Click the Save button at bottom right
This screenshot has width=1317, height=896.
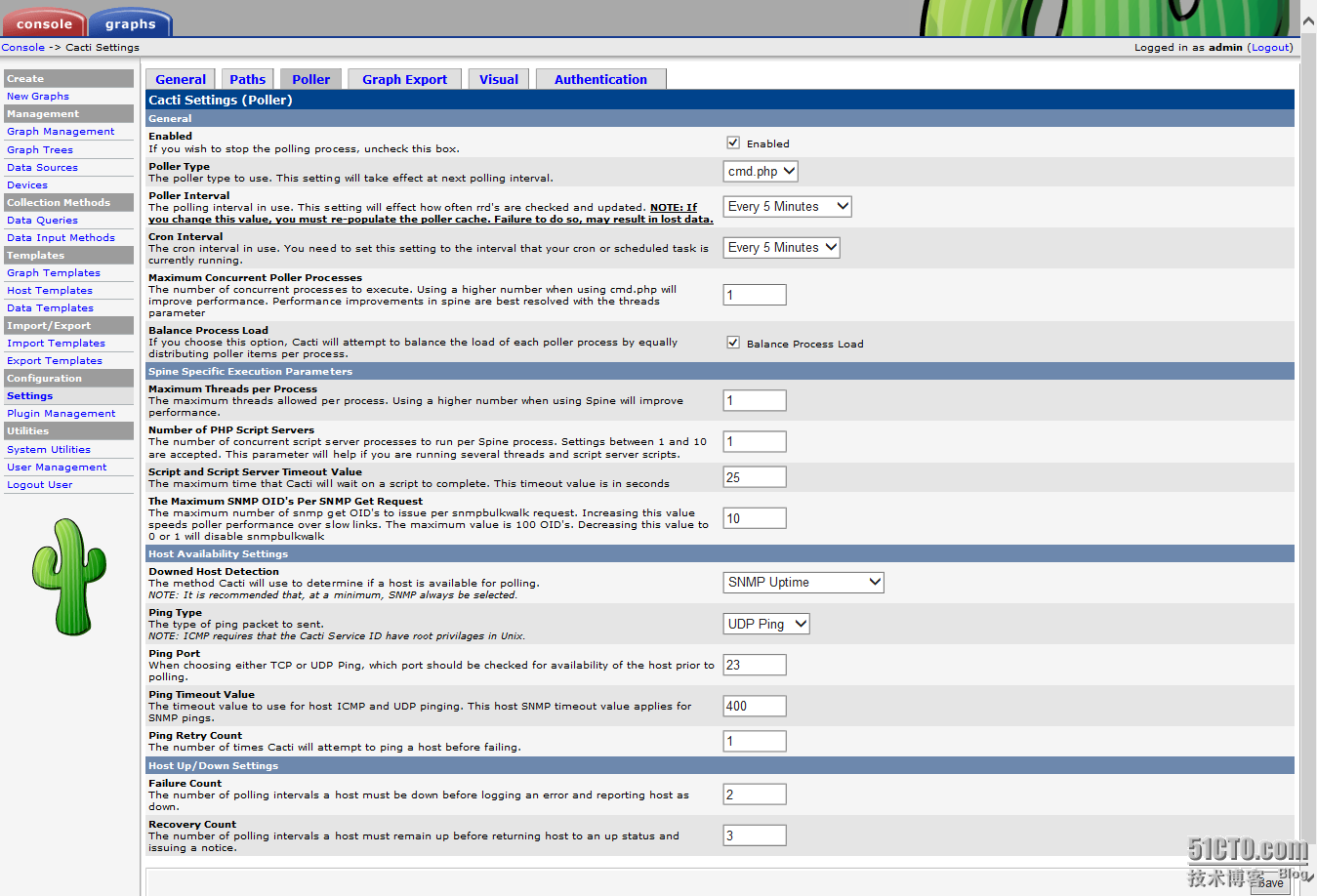[x=1270, y=882]
